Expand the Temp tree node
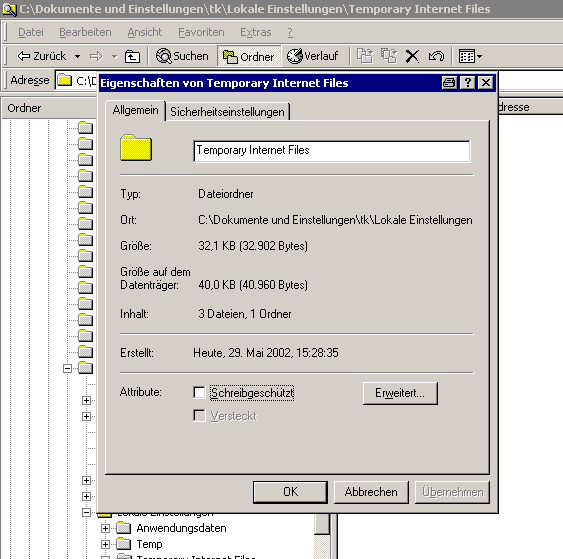The image size is (563, 559). 105,544
